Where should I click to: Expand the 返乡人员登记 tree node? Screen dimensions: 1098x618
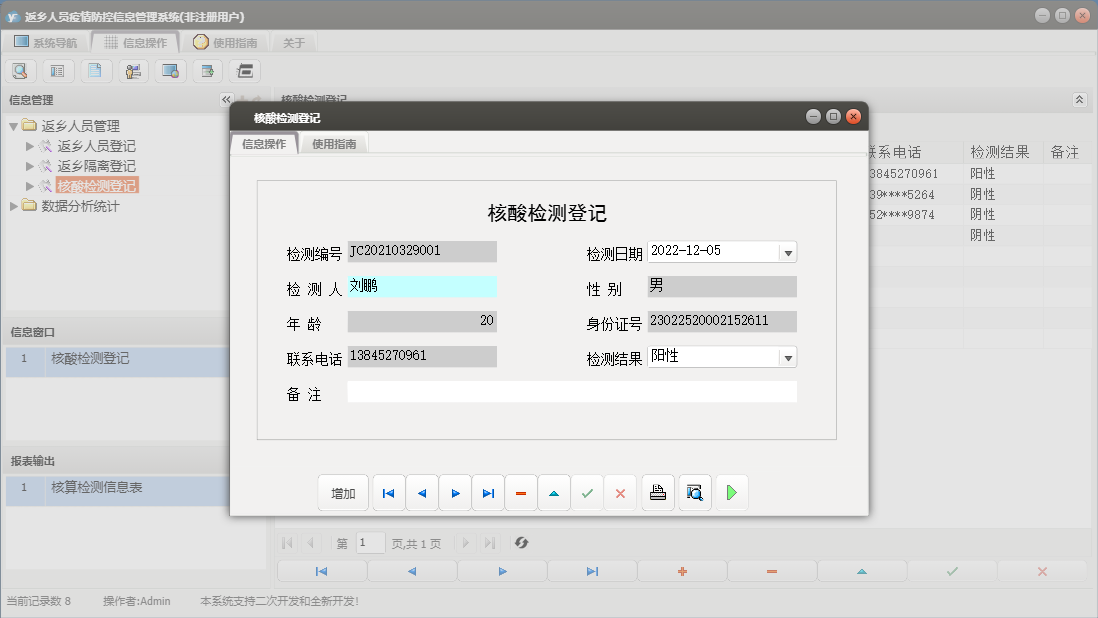point(30,146)
